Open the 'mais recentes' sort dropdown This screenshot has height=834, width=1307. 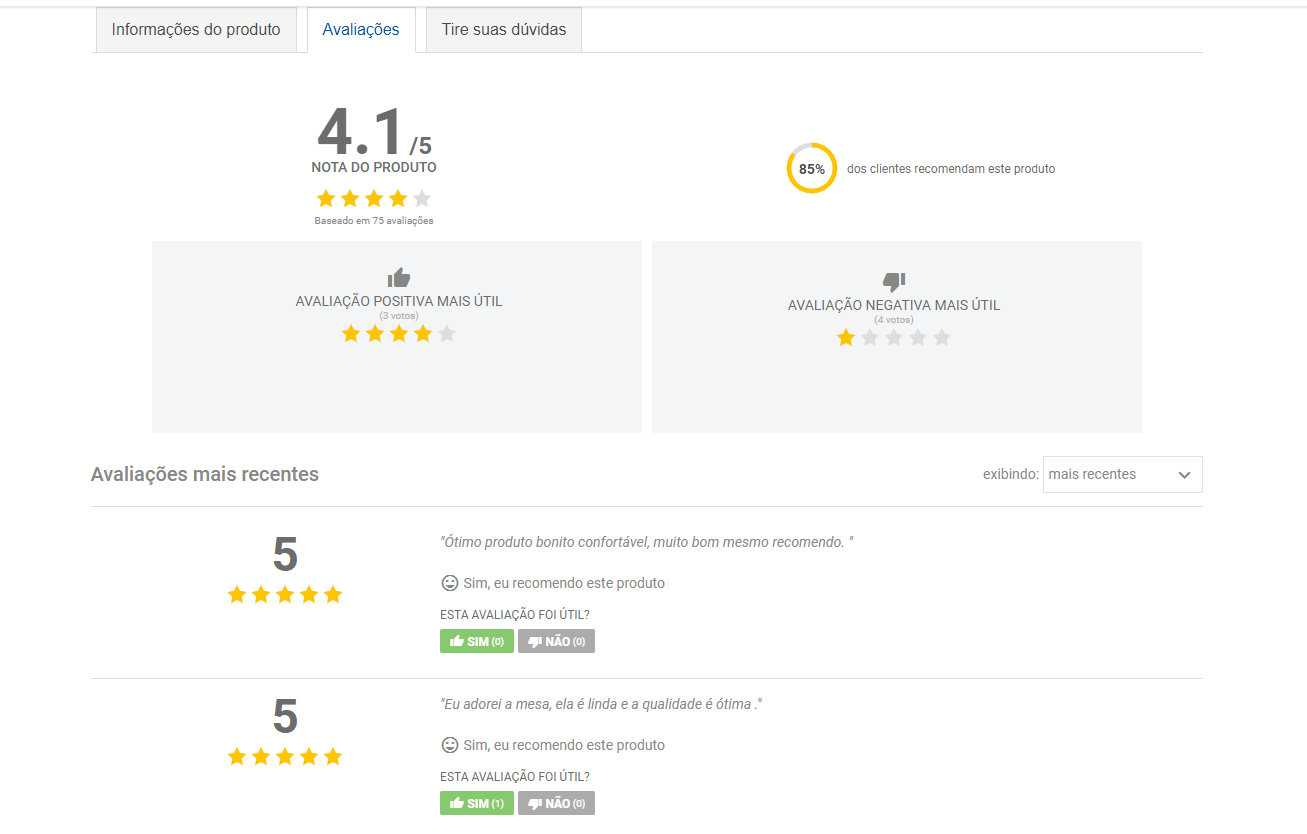coord(1110,475)
